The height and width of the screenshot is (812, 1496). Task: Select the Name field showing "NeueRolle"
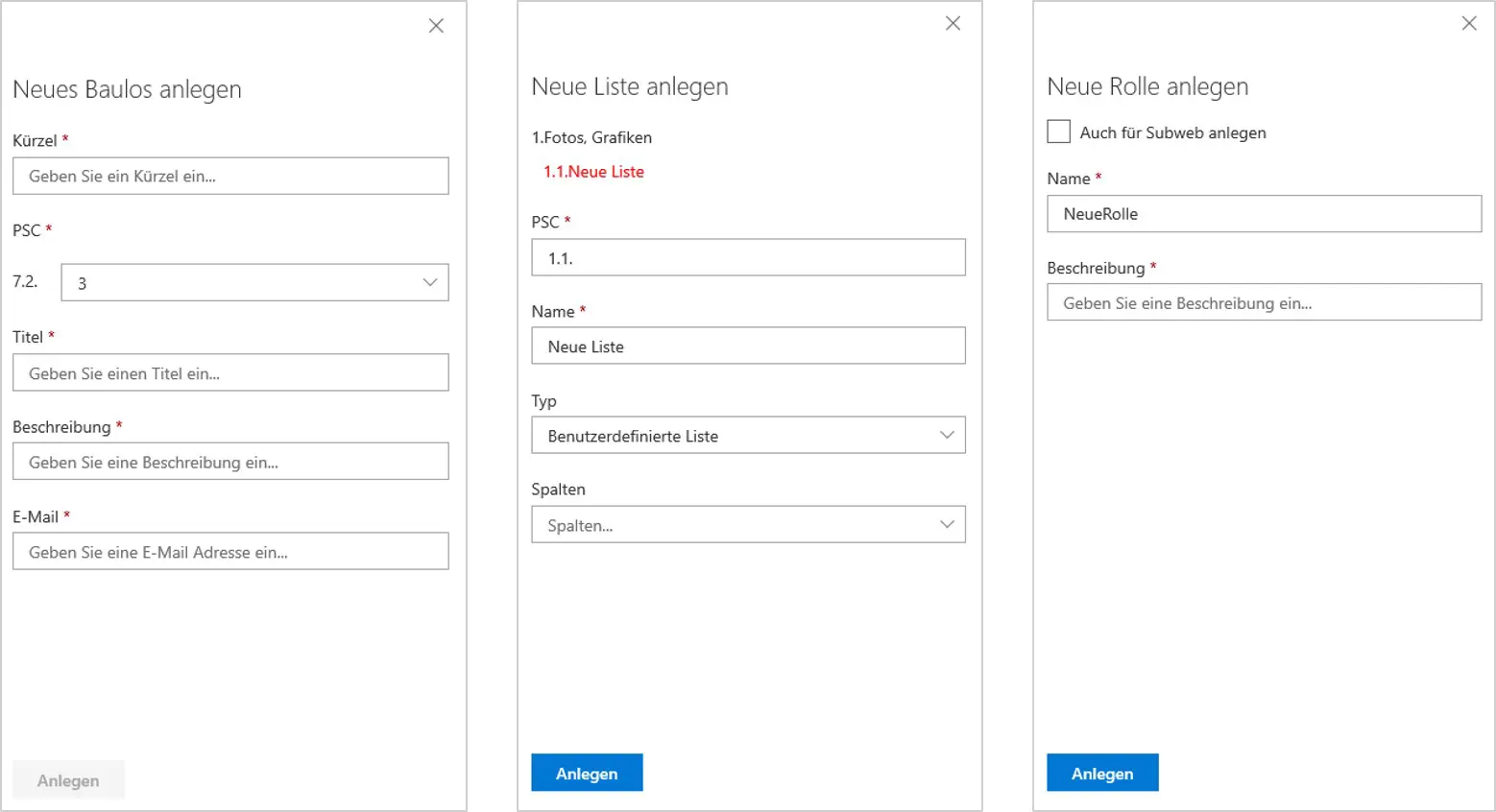pyautogui.click(x=1263, y=213)
